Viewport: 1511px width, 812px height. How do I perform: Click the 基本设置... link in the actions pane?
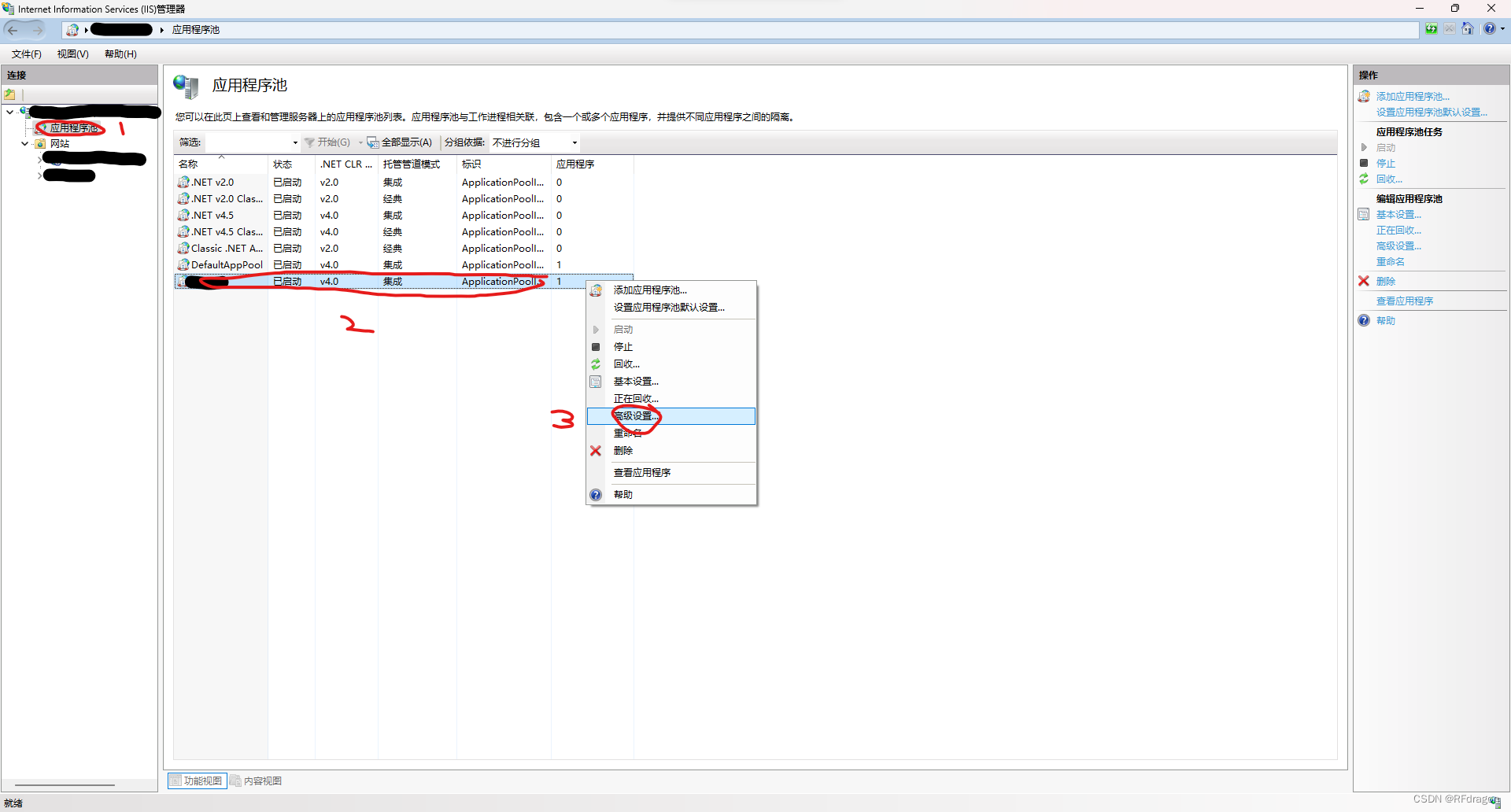pos(1398,215)
